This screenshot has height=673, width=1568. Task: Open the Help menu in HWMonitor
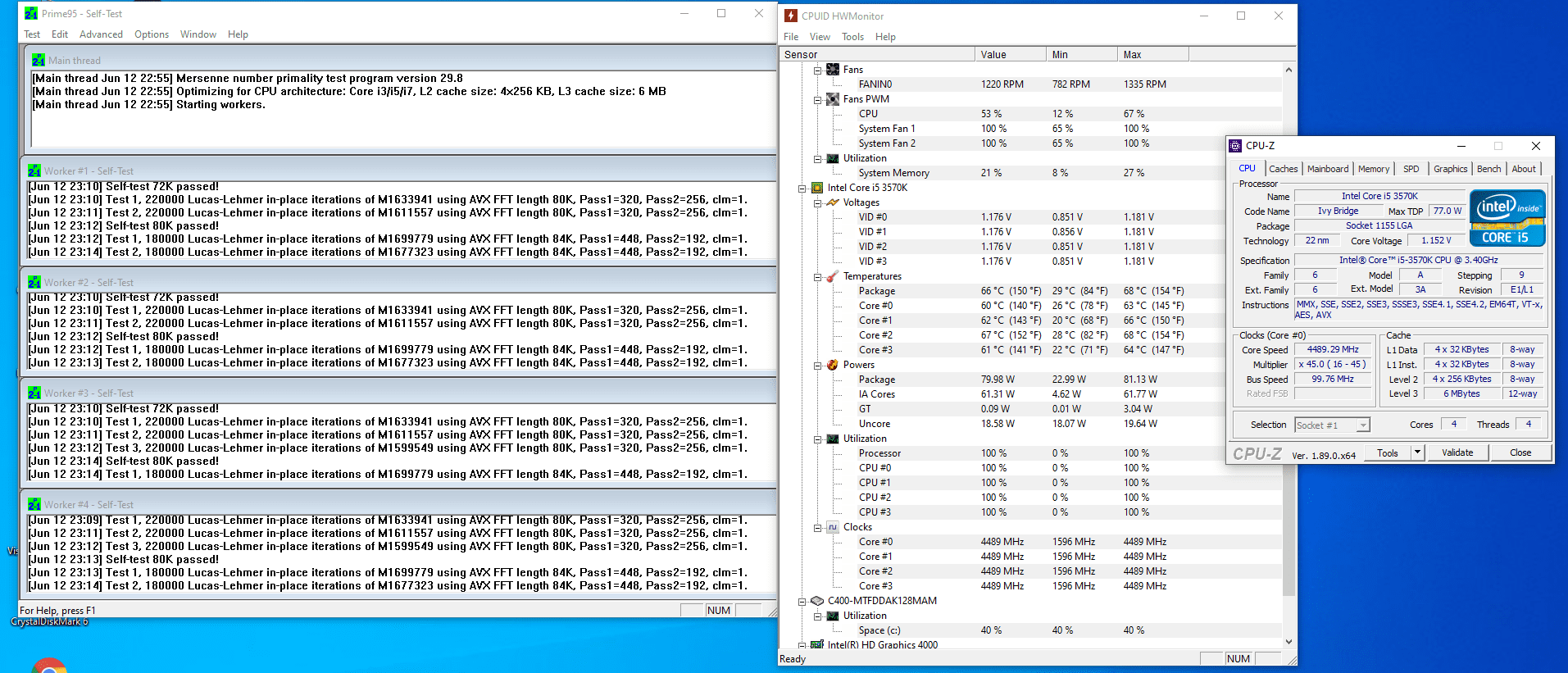885,37
